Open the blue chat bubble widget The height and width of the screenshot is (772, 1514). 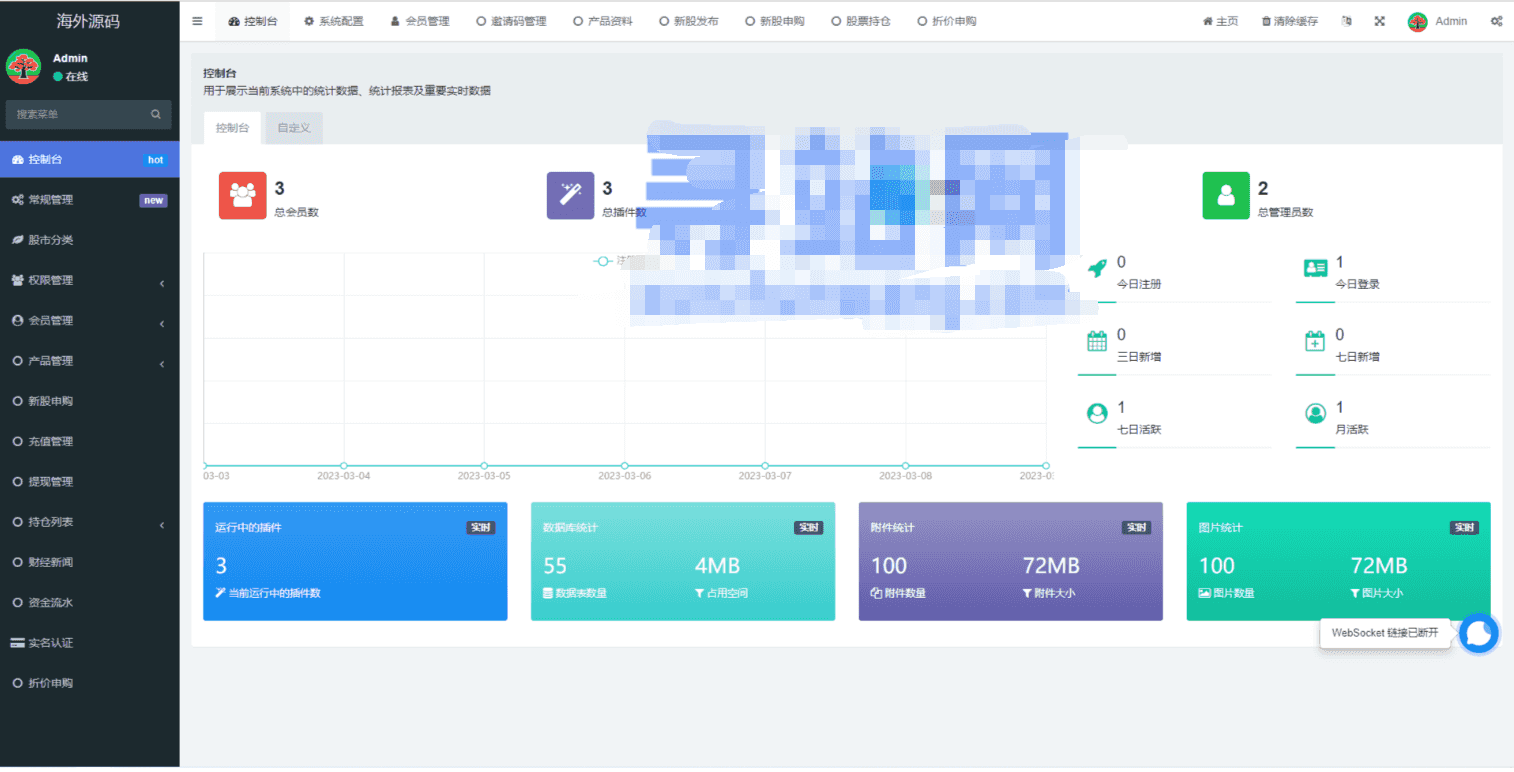coord(1479,633)
